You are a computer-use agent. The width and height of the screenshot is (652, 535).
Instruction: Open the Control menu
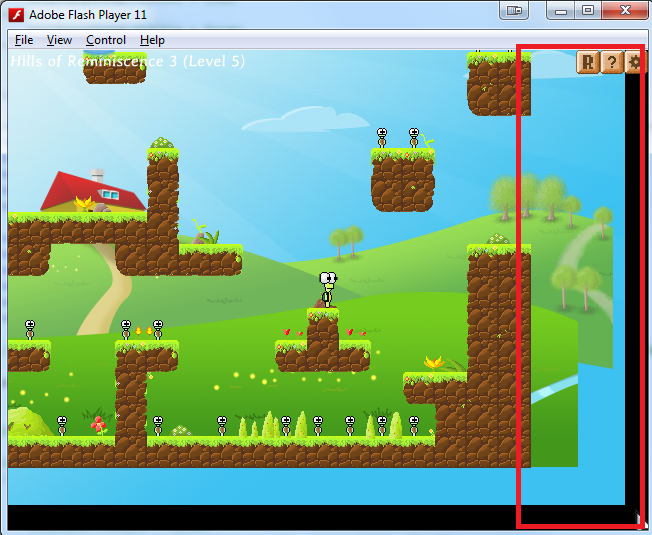pos(106,40)
